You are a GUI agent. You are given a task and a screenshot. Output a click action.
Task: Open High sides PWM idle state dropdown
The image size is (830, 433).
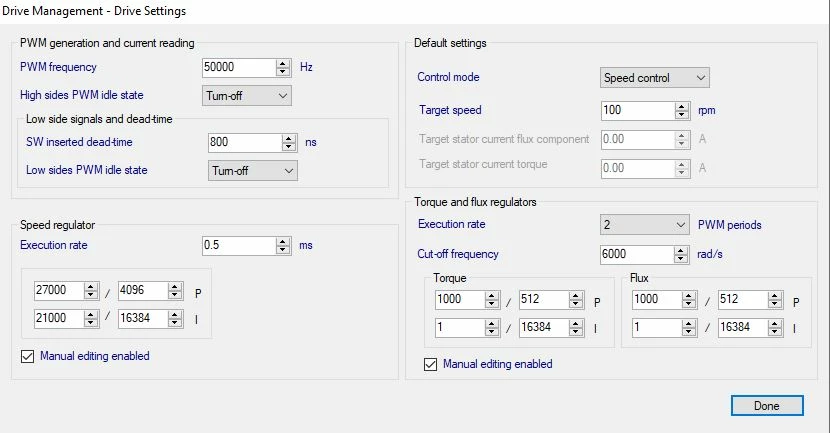[x=247, y=96]
